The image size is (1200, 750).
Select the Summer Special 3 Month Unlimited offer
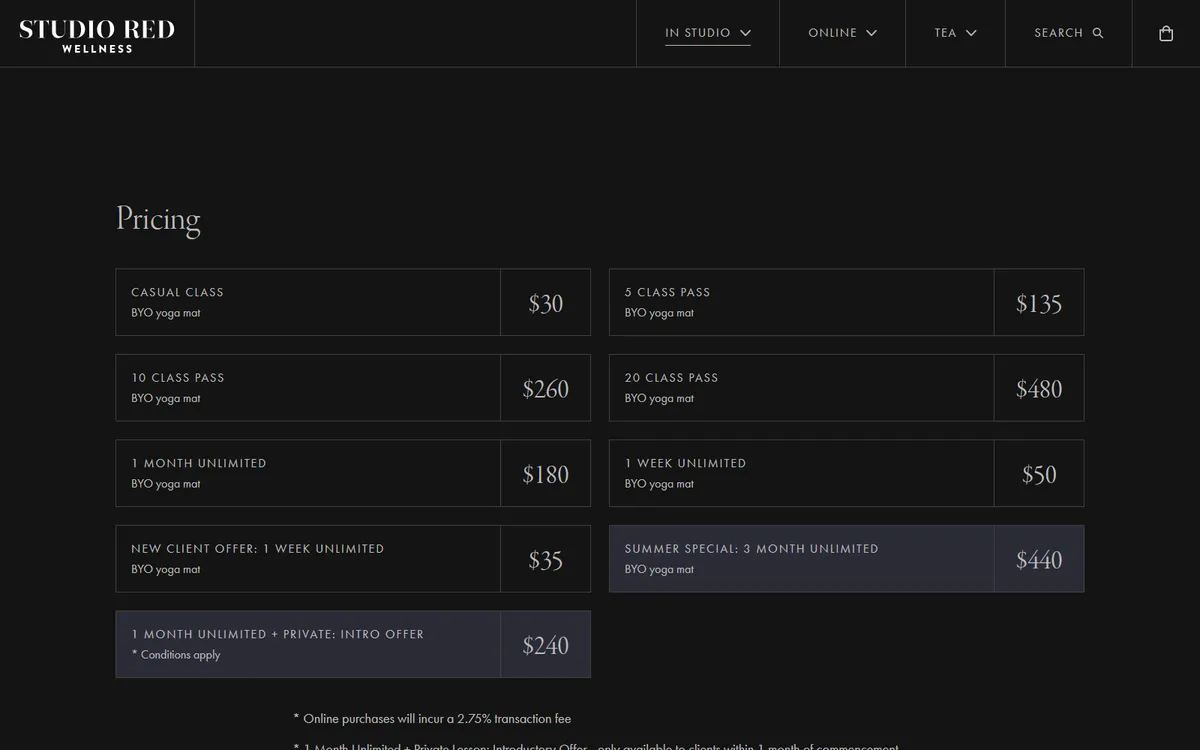(x=846, y=558)
